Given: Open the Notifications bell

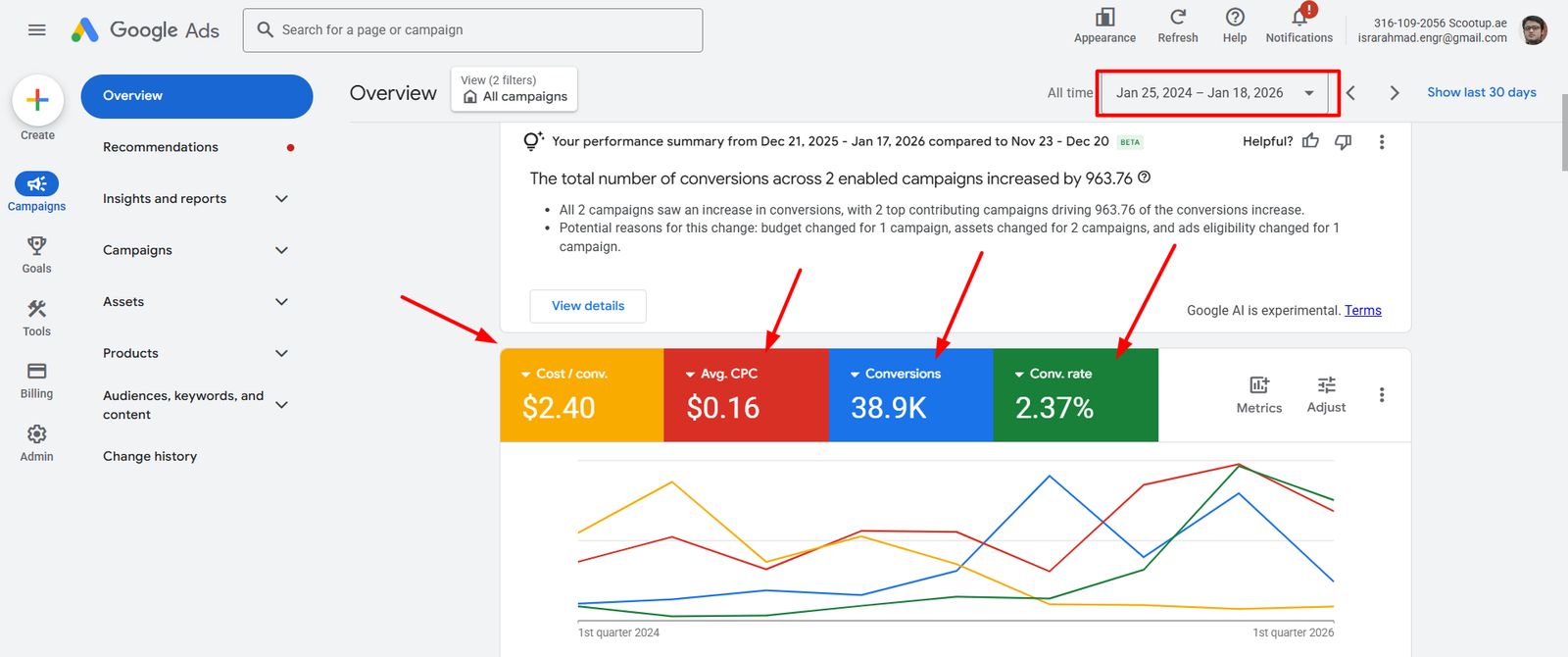Looking at the screenshot, I should pos(1298,18).
